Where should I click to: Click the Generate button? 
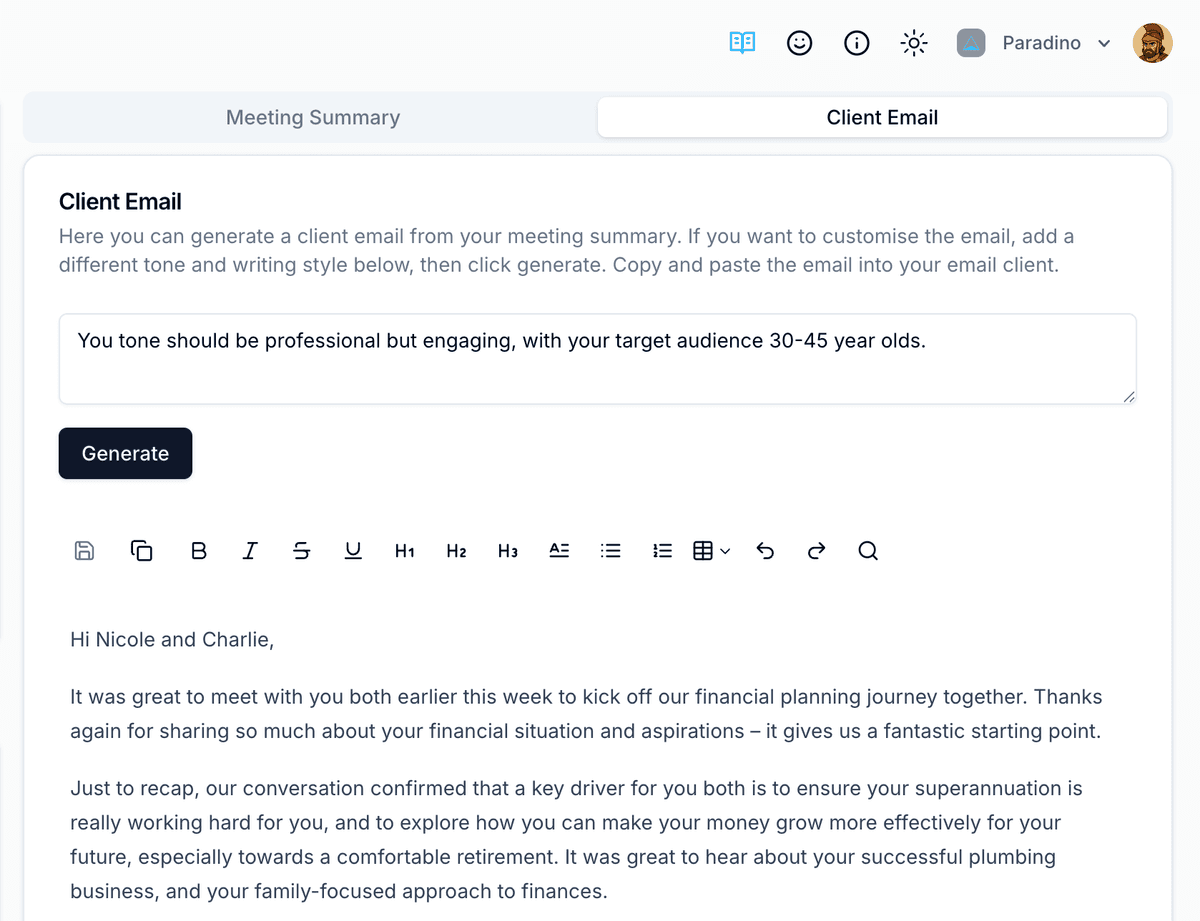tap(125, 453)
